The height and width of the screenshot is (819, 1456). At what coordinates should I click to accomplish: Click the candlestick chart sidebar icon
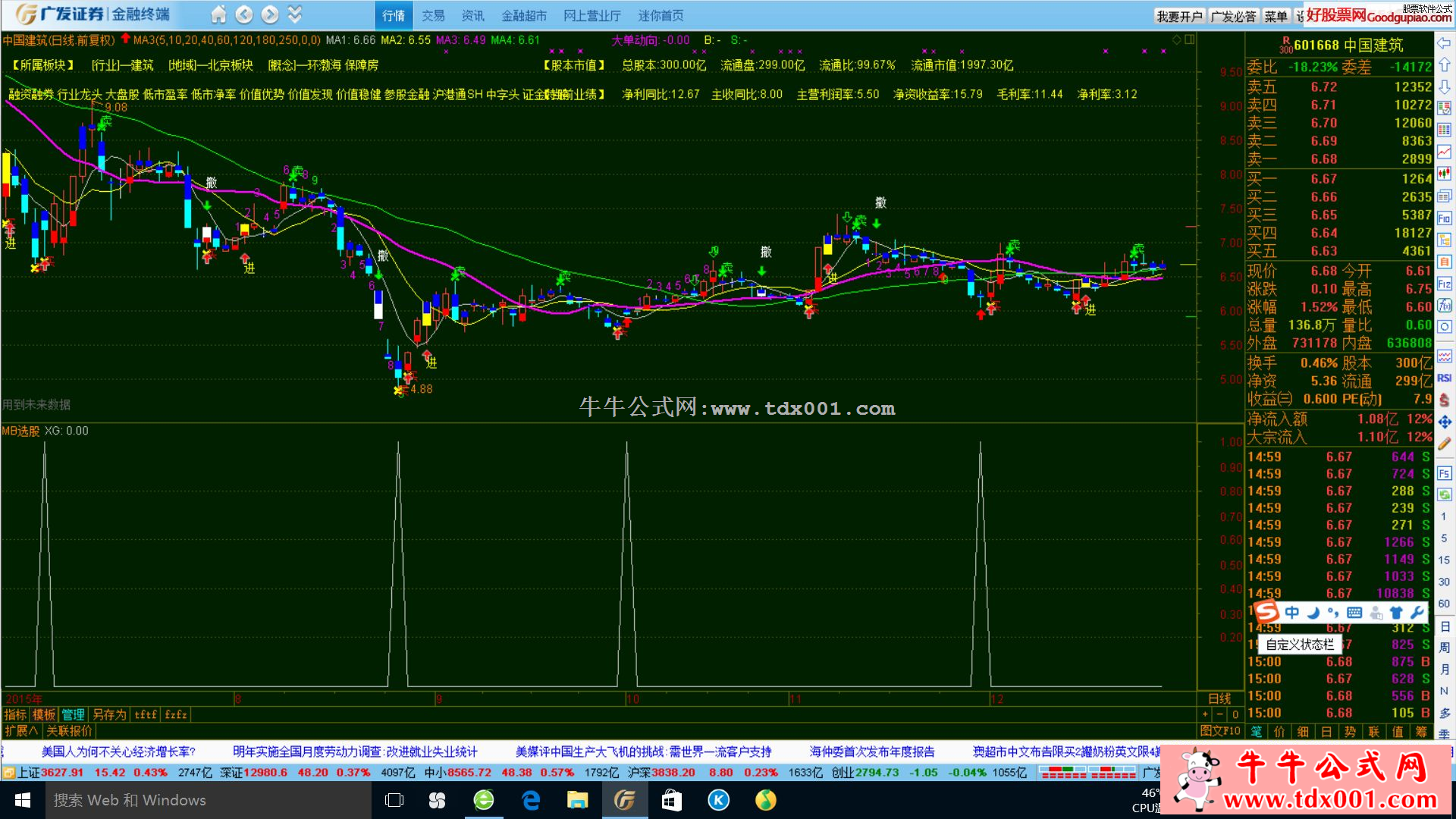tap(1444, 174)
